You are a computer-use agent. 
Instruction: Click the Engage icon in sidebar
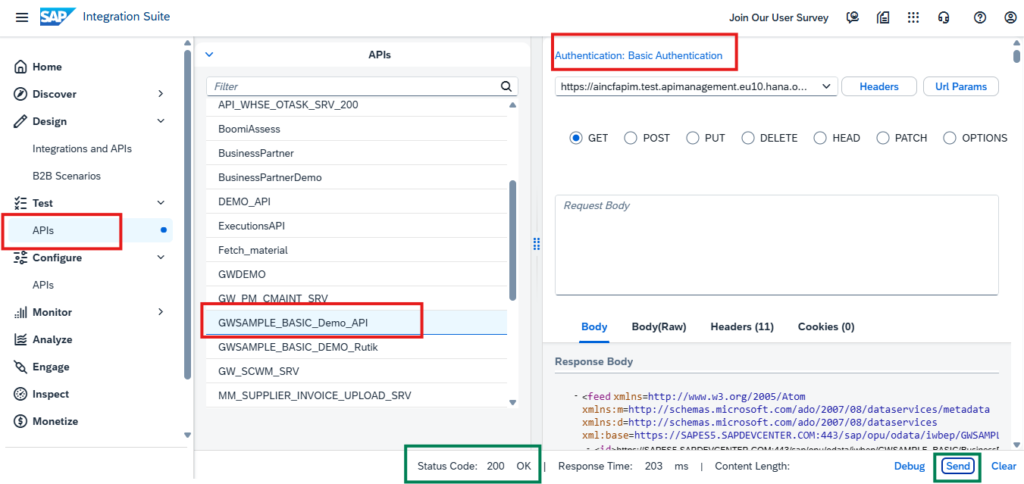(x=20, y=367)
